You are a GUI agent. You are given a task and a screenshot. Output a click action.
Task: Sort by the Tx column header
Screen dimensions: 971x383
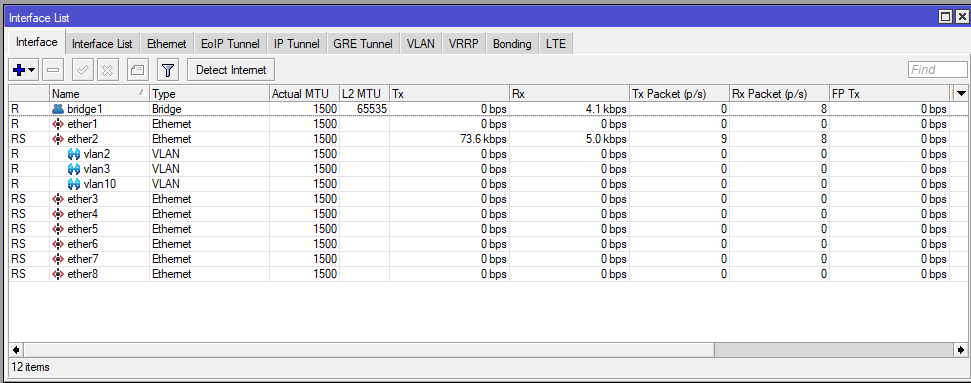449,94
